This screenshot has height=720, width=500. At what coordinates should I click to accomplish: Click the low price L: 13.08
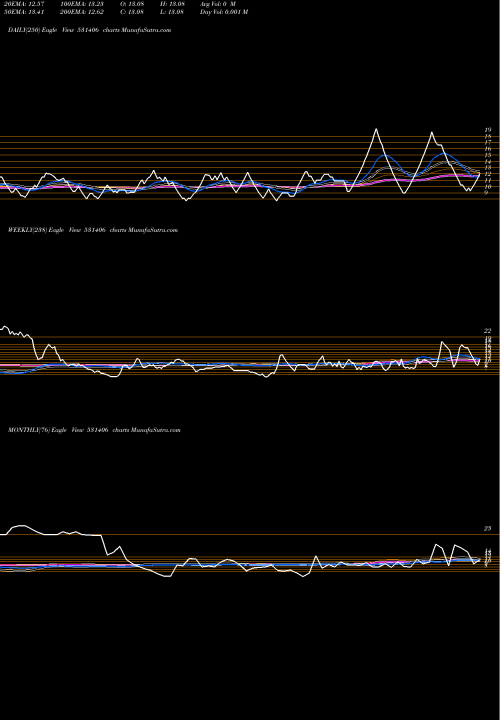(172, 12)
